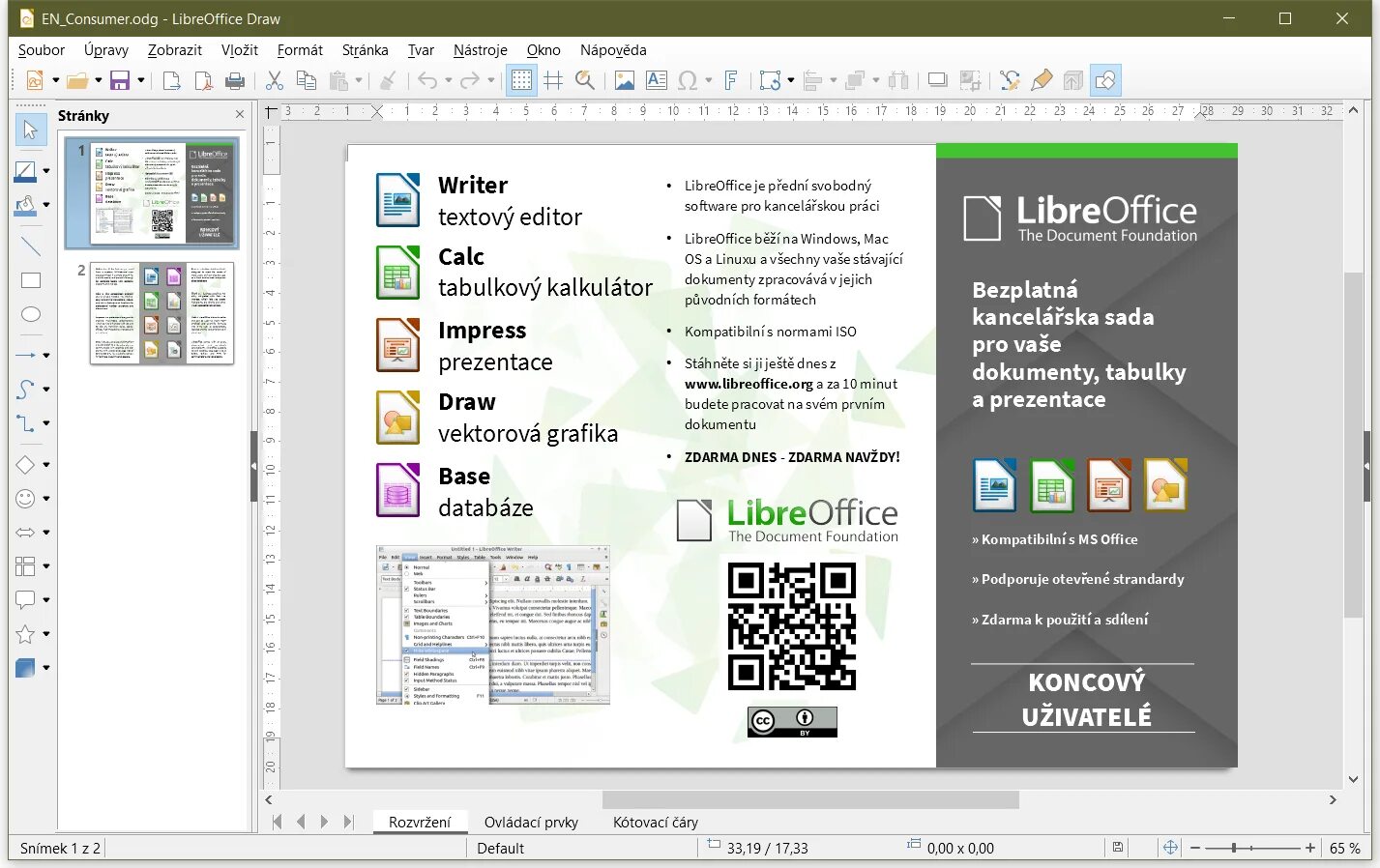Select the Connectors tool
Image resolution: width=1380 pixels, height=868 pixels.
(26, 423)
